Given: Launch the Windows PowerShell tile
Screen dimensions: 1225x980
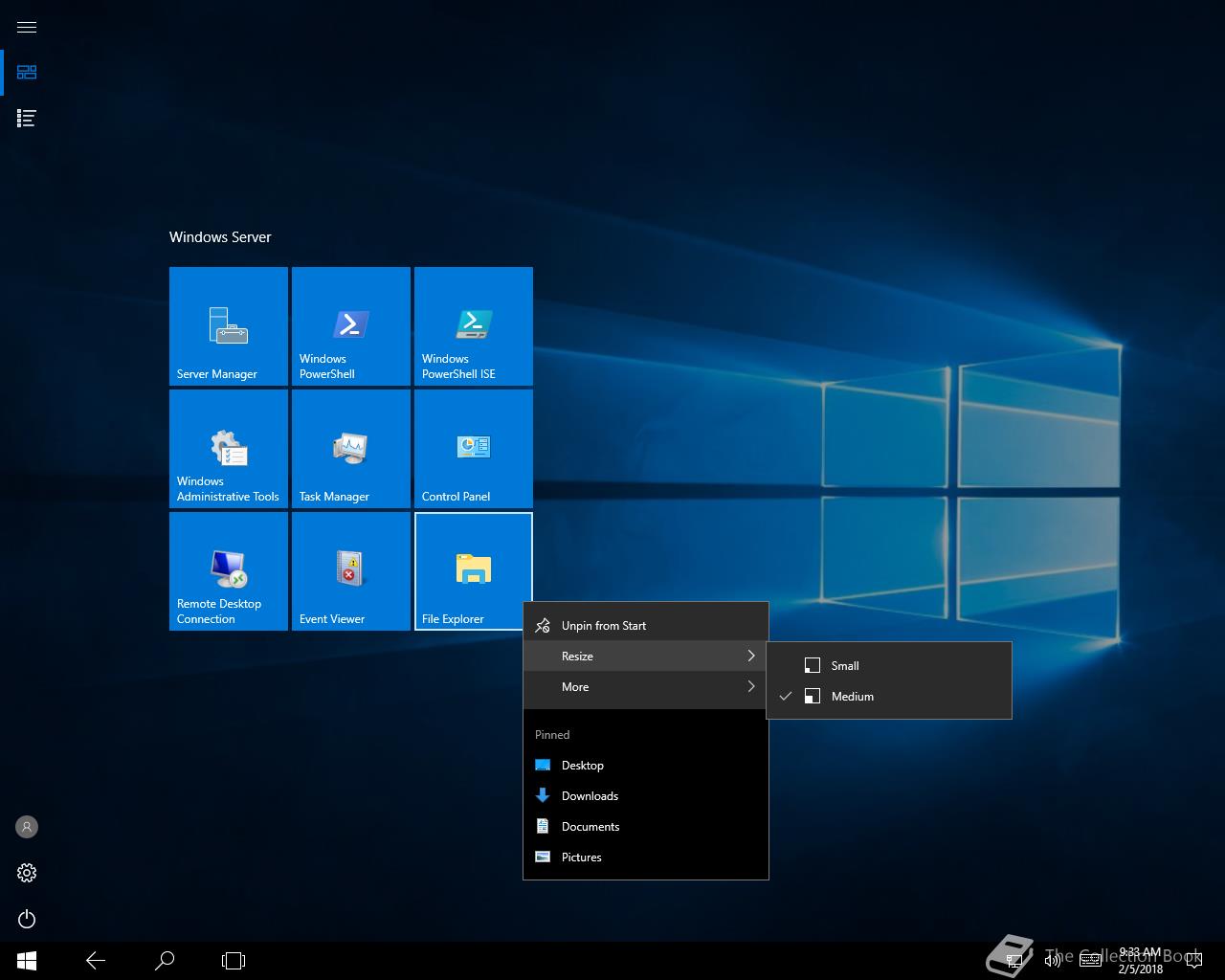Looking at the screenshot, I should click(351, 326).
